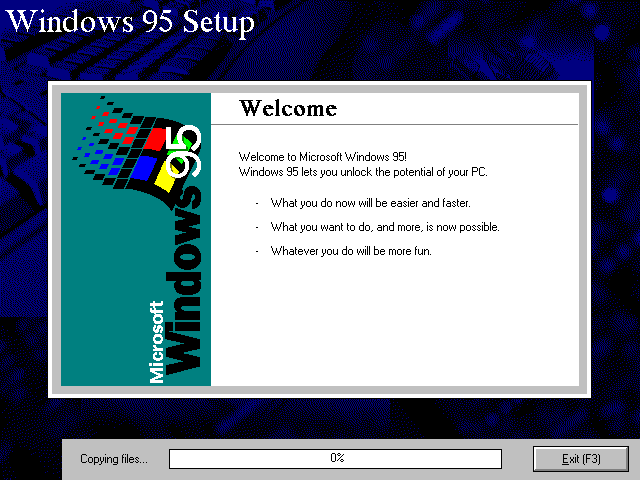Viewport: 640px width, 480px height.
Task: Click the "Copying files..." status text
Action: (113, 459)
